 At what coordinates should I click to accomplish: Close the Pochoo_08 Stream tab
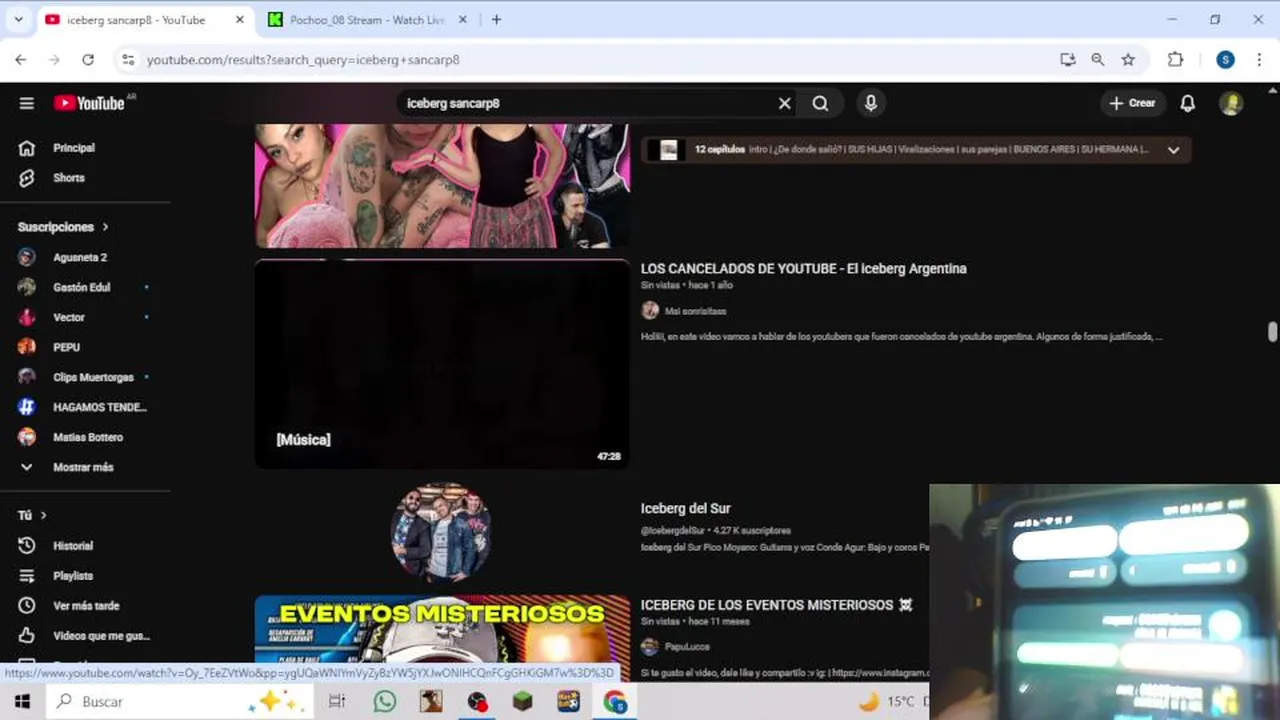[463, 20]
